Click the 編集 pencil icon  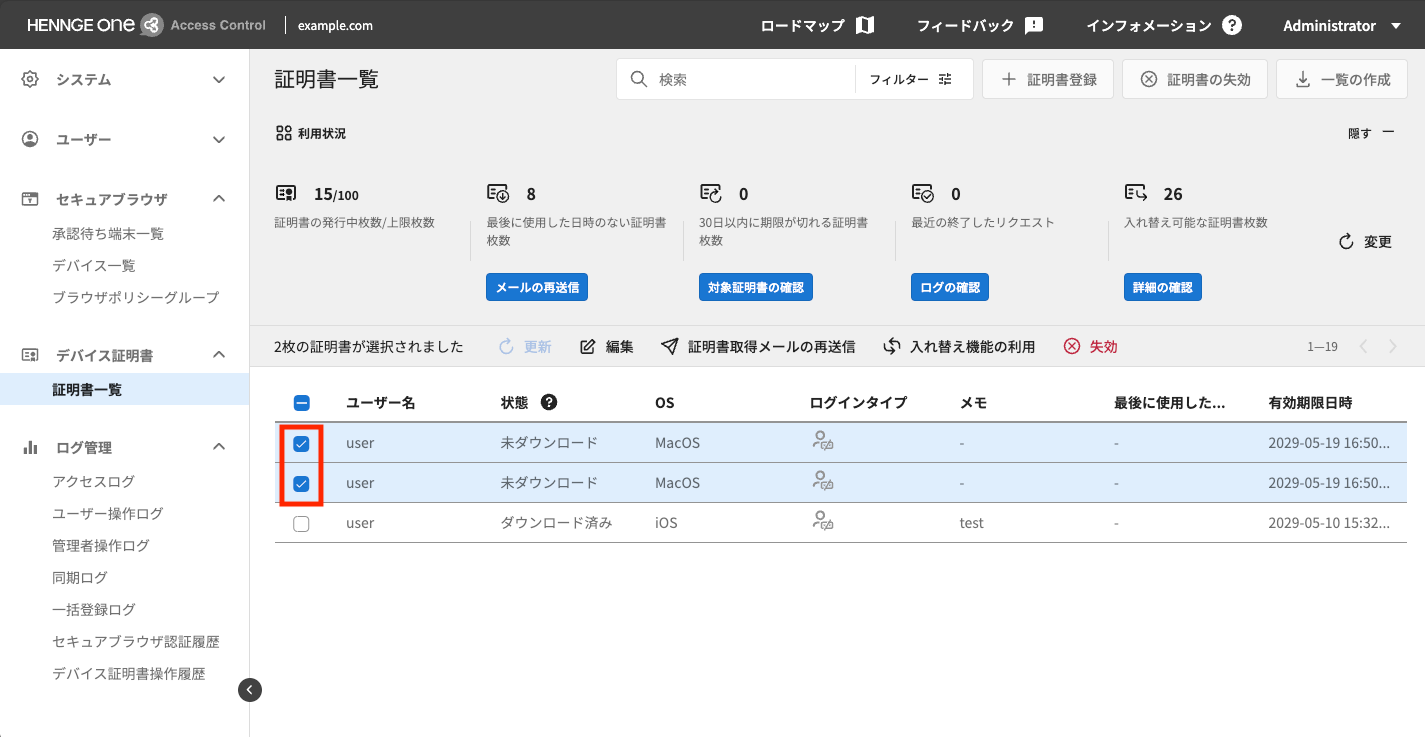point(588,346)
